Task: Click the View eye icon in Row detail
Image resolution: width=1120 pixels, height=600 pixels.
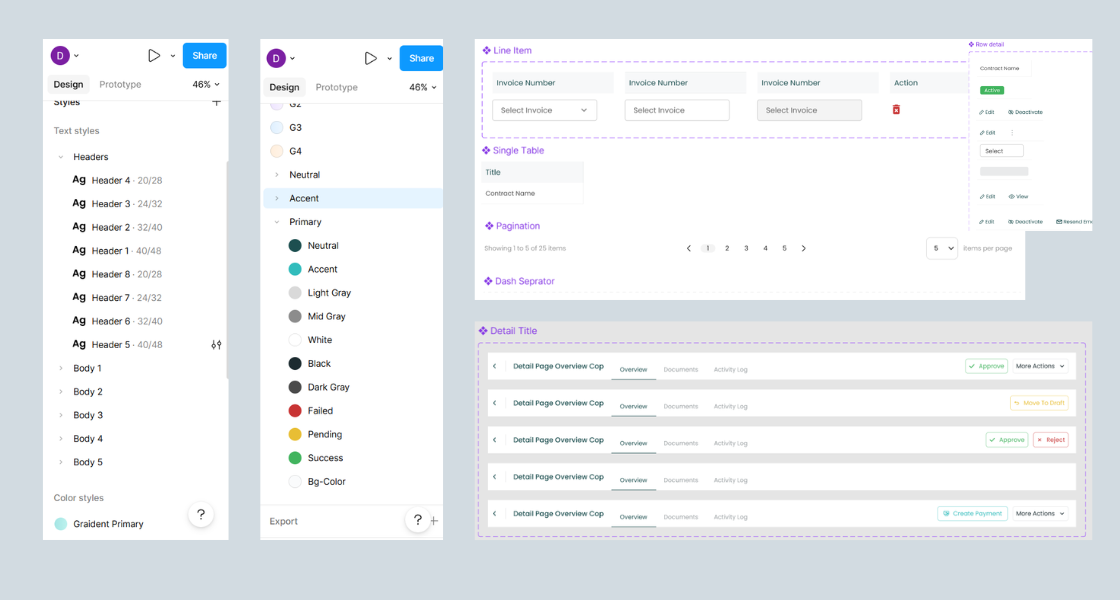Action: click(1011, 196)
